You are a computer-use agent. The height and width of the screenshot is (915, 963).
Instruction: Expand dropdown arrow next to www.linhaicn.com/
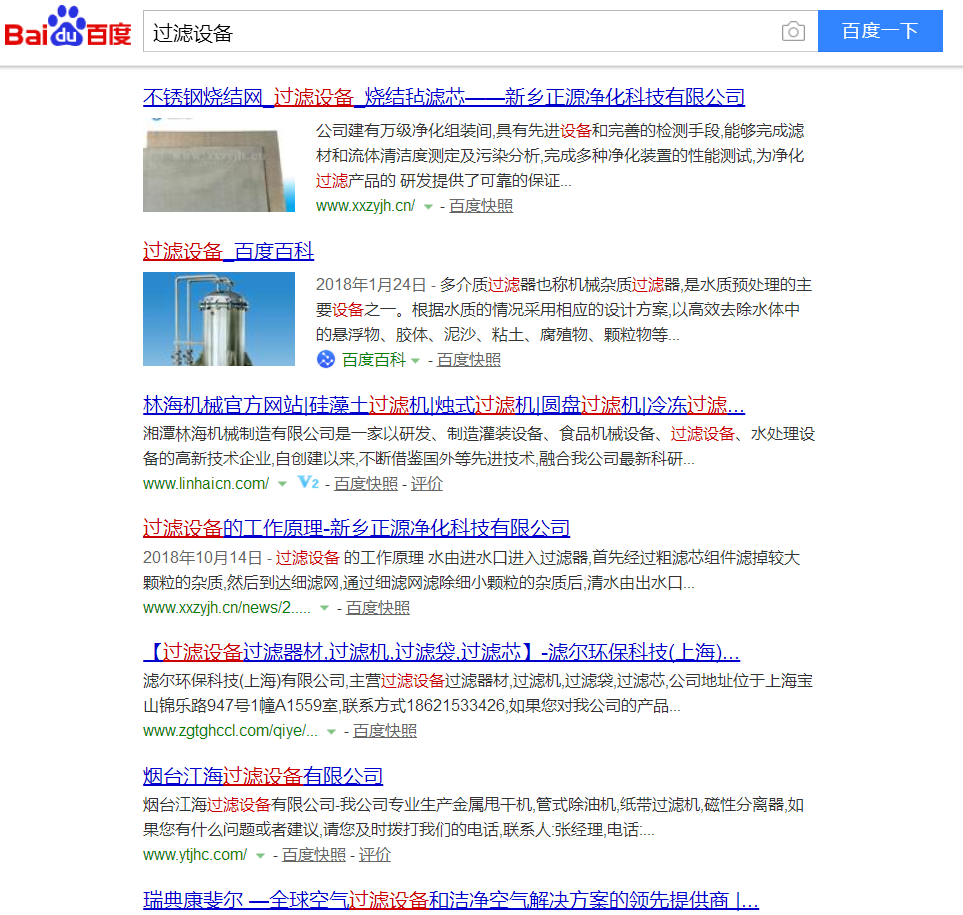(282, 484)
